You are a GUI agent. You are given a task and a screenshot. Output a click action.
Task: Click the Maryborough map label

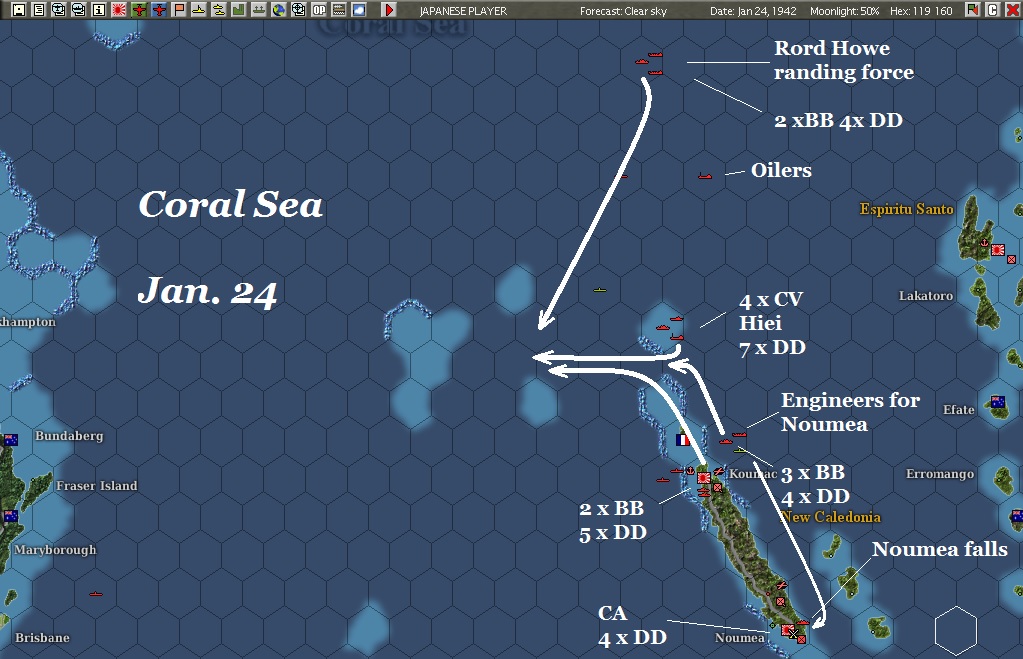coord(55,549)
